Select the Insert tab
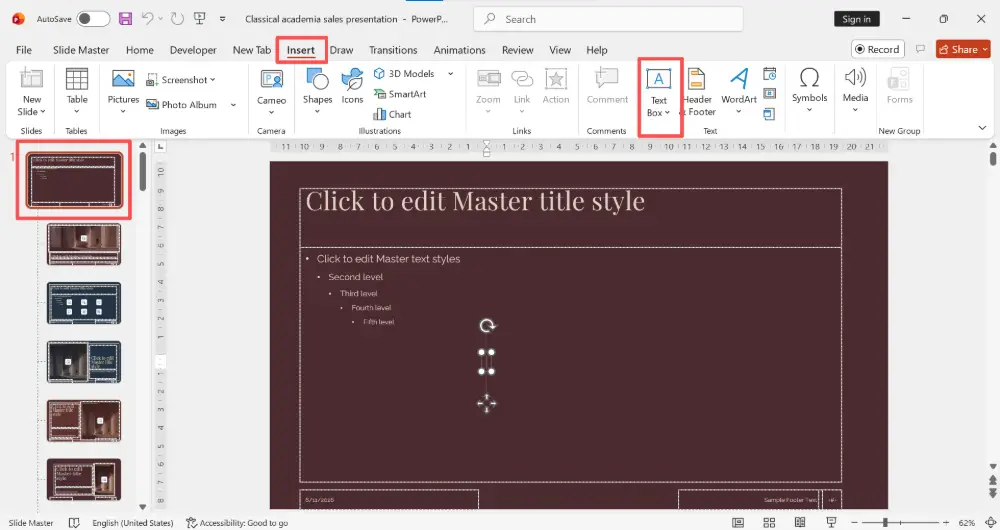This screenshot has width=1000, height=530. tap(300, 50)
